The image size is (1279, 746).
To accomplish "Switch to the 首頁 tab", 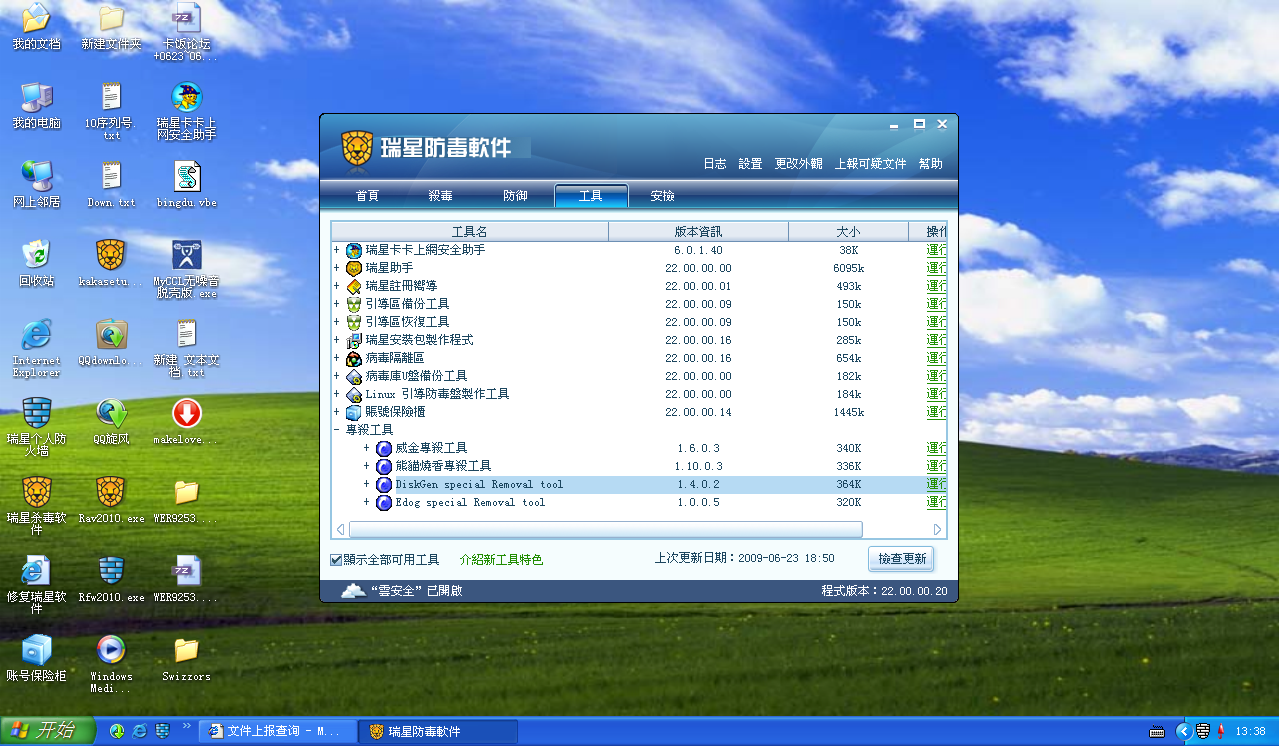I will (x=367, y=196).
